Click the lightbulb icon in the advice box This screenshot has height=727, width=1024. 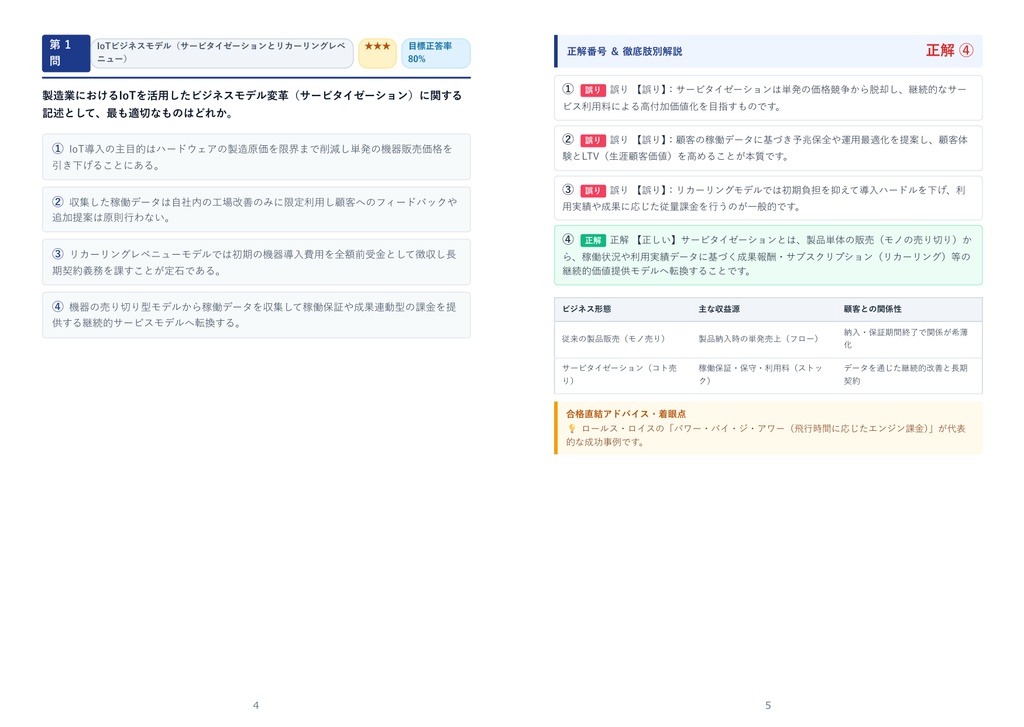[x=571, y=428]
